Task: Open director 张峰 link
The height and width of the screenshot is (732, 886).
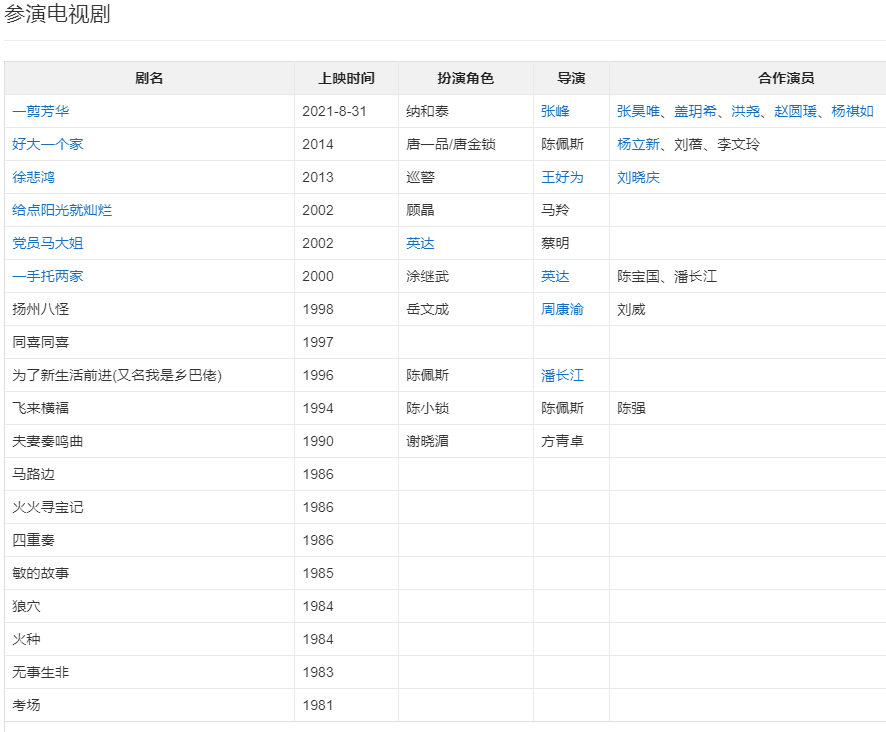Action: [x=555, y=111]
